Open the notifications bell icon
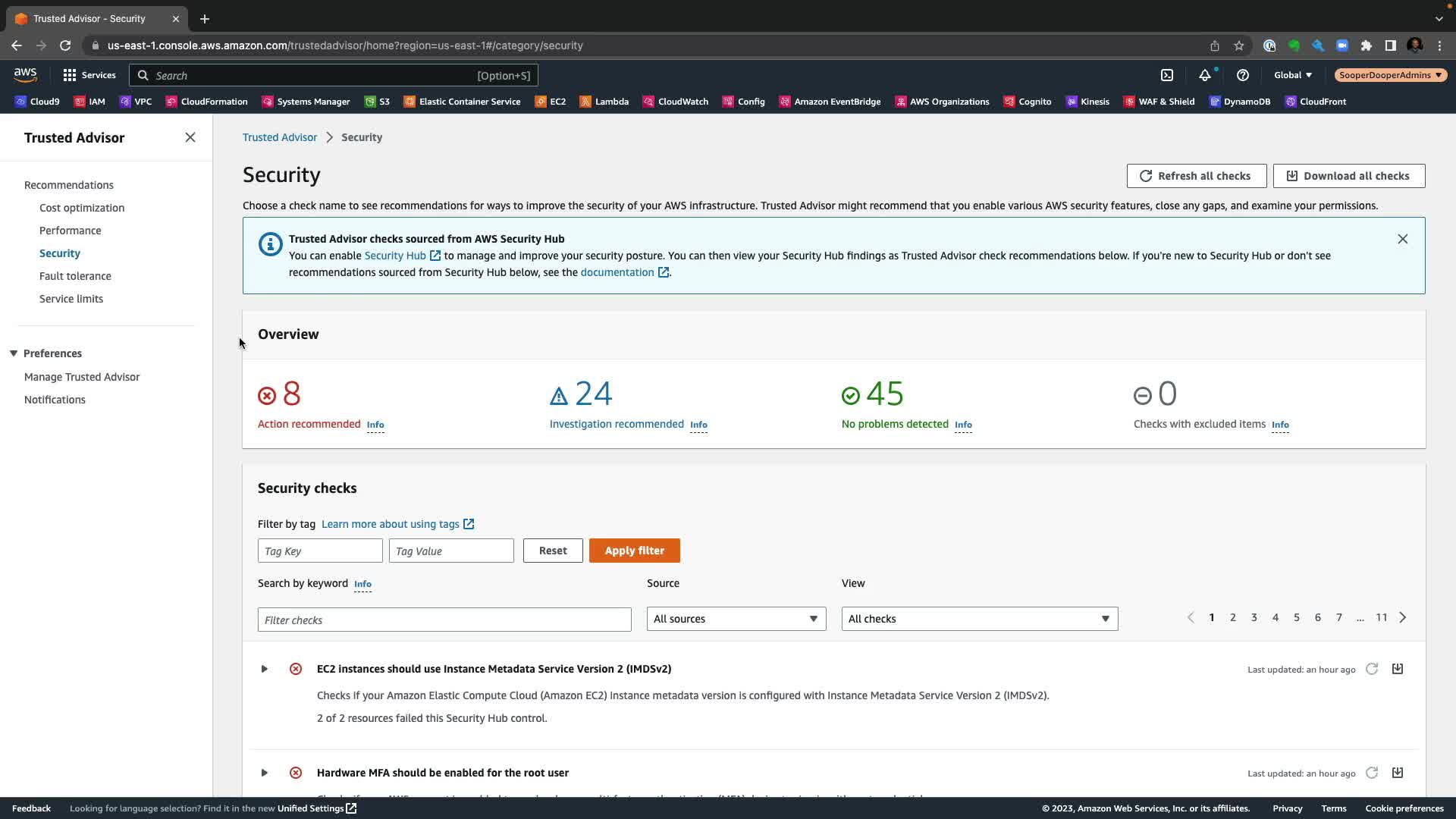 pyautogui.click(x=1204, y=75)
